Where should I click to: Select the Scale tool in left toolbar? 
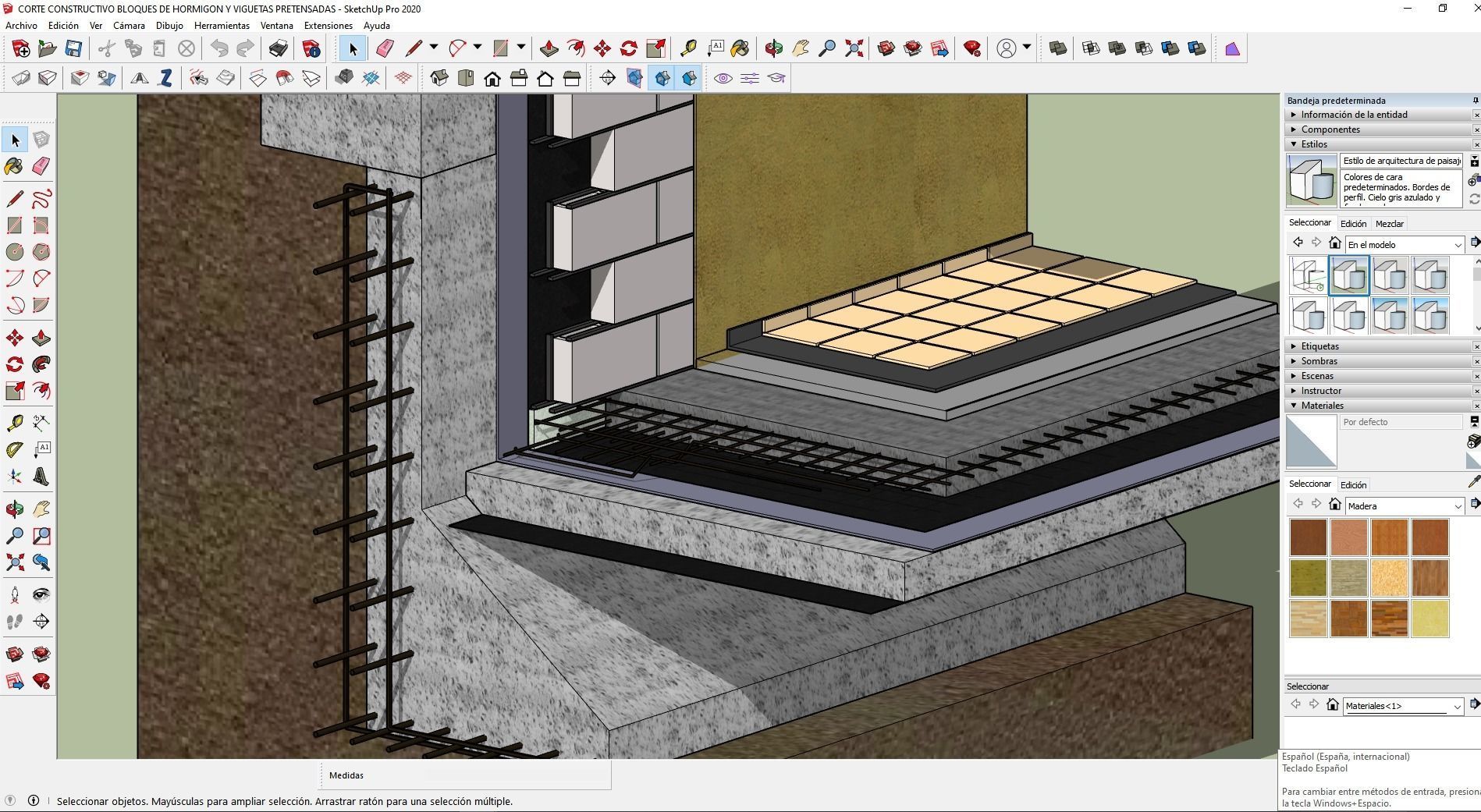14,391
